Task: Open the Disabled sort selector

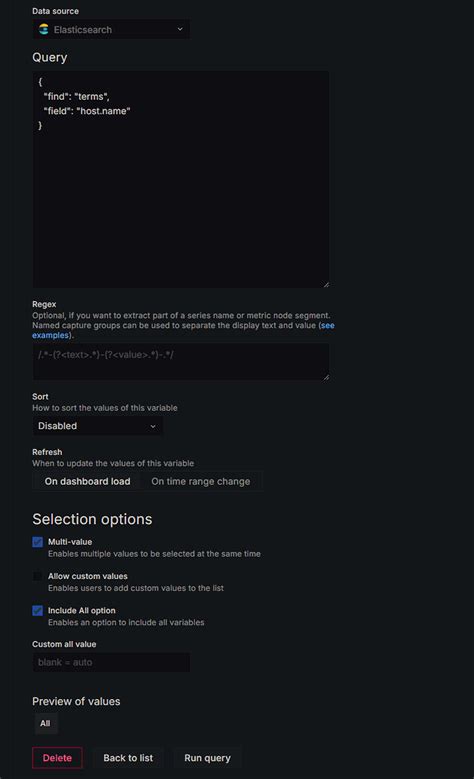Action: pos(98,426)
